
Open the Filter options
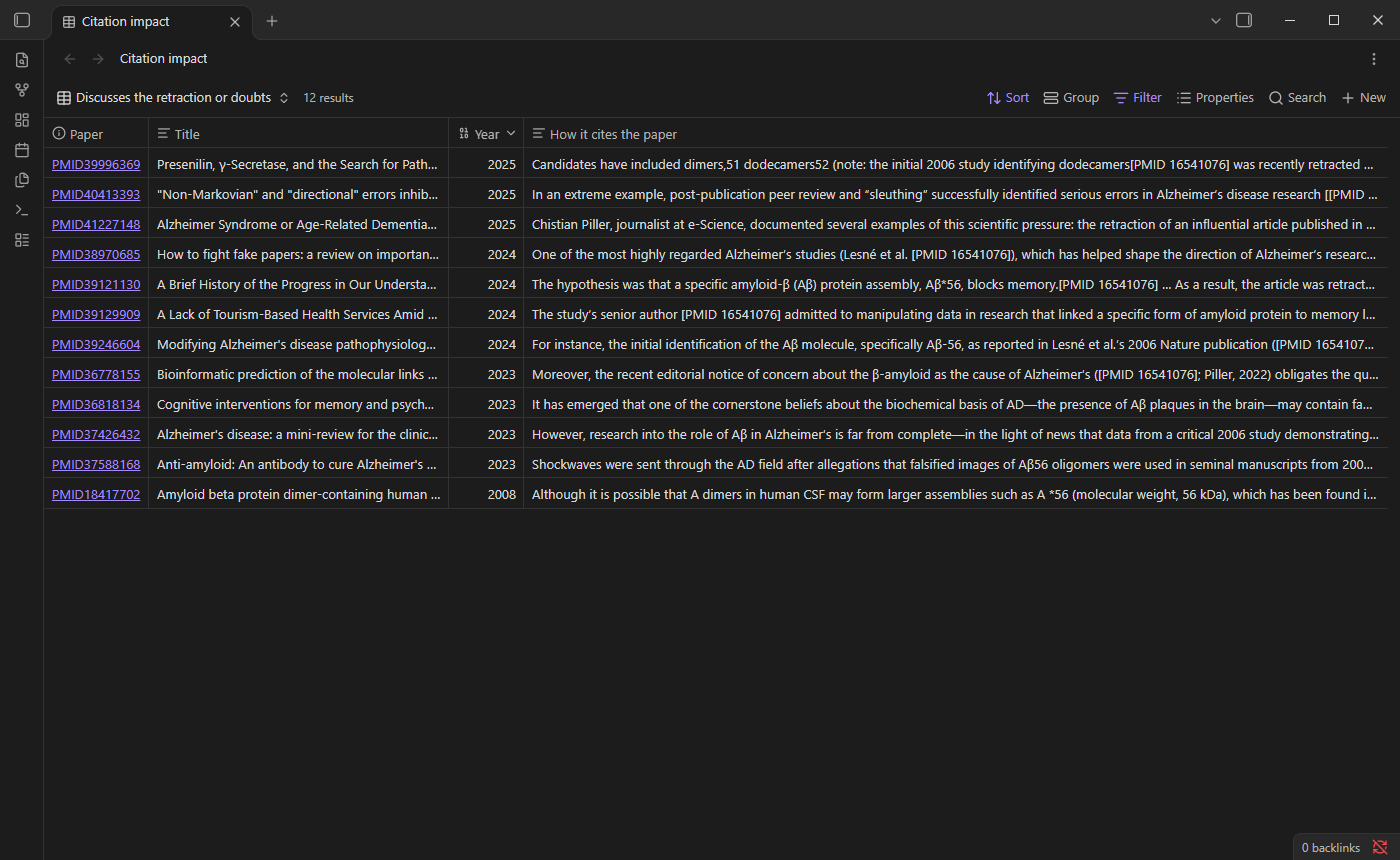tap(1138, 98)
